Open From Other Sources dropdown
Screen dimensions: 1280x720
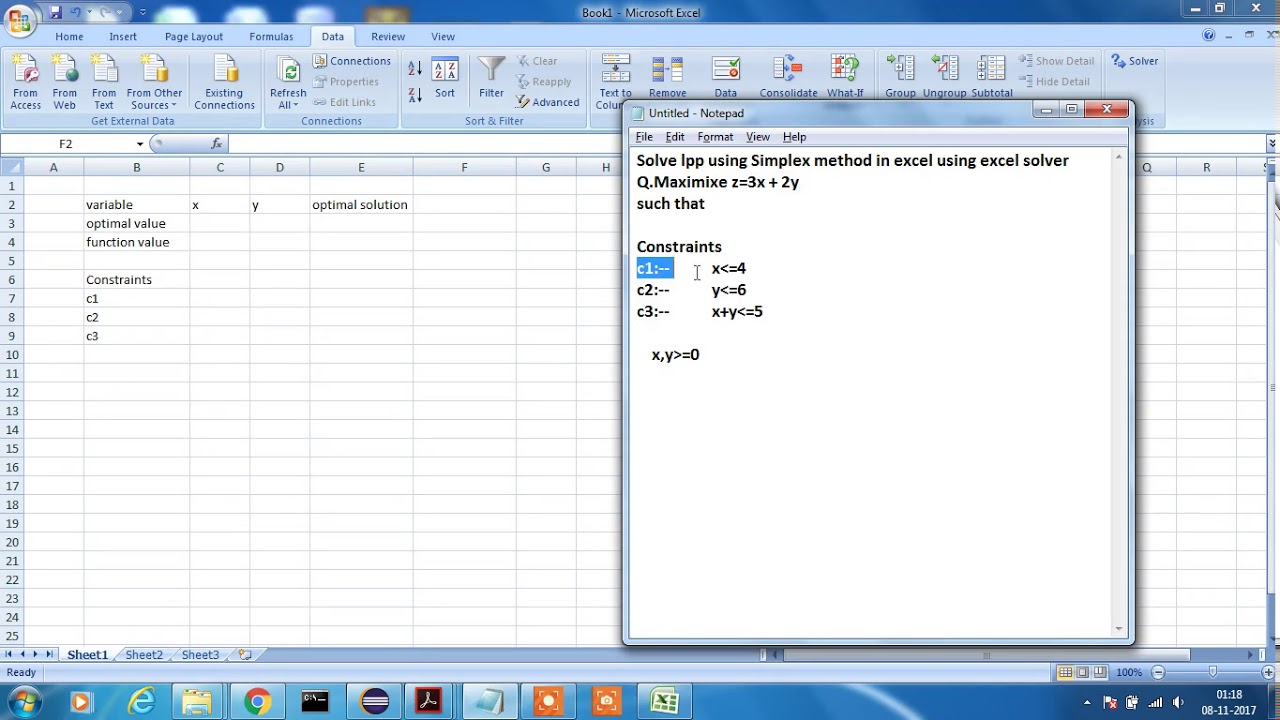tap(154, 83)
